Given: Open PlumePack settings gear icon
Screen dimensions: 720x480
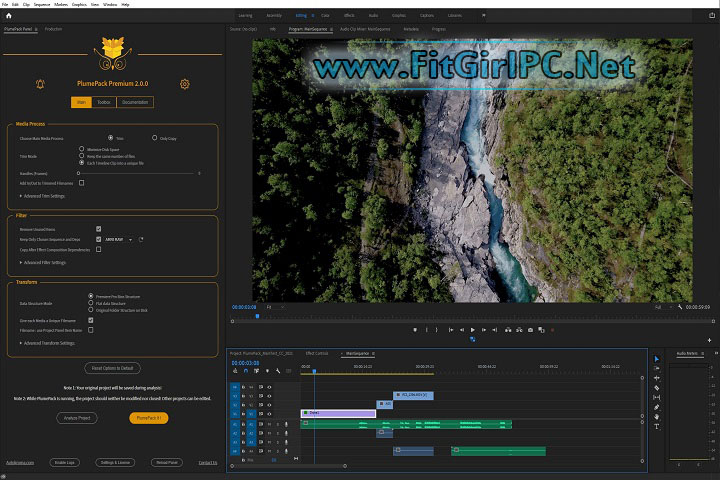Looking at the screenshot, I should click(x=184, y=84).
